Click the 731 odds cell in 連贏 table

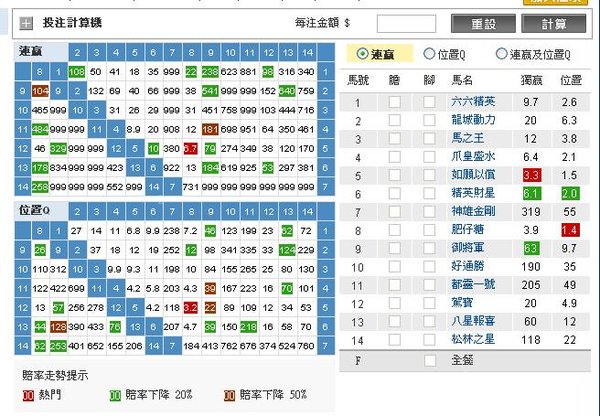pyautogui.click(x=191, y=187)
